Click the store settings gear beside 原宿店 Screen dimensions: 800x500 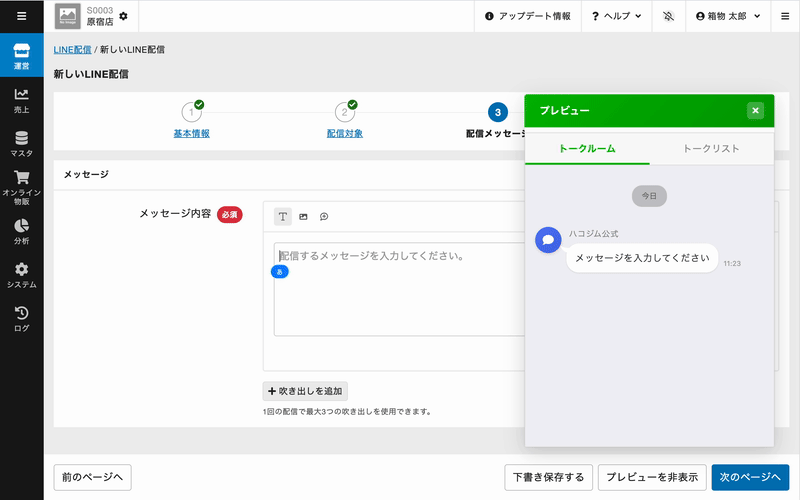point(123,17)
